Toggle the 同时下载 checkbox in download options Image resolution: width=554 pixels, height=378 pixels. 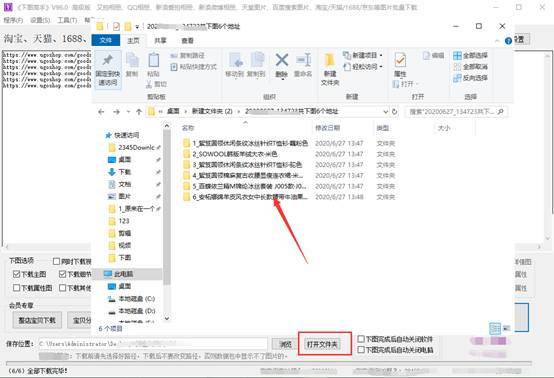(56, 261)
